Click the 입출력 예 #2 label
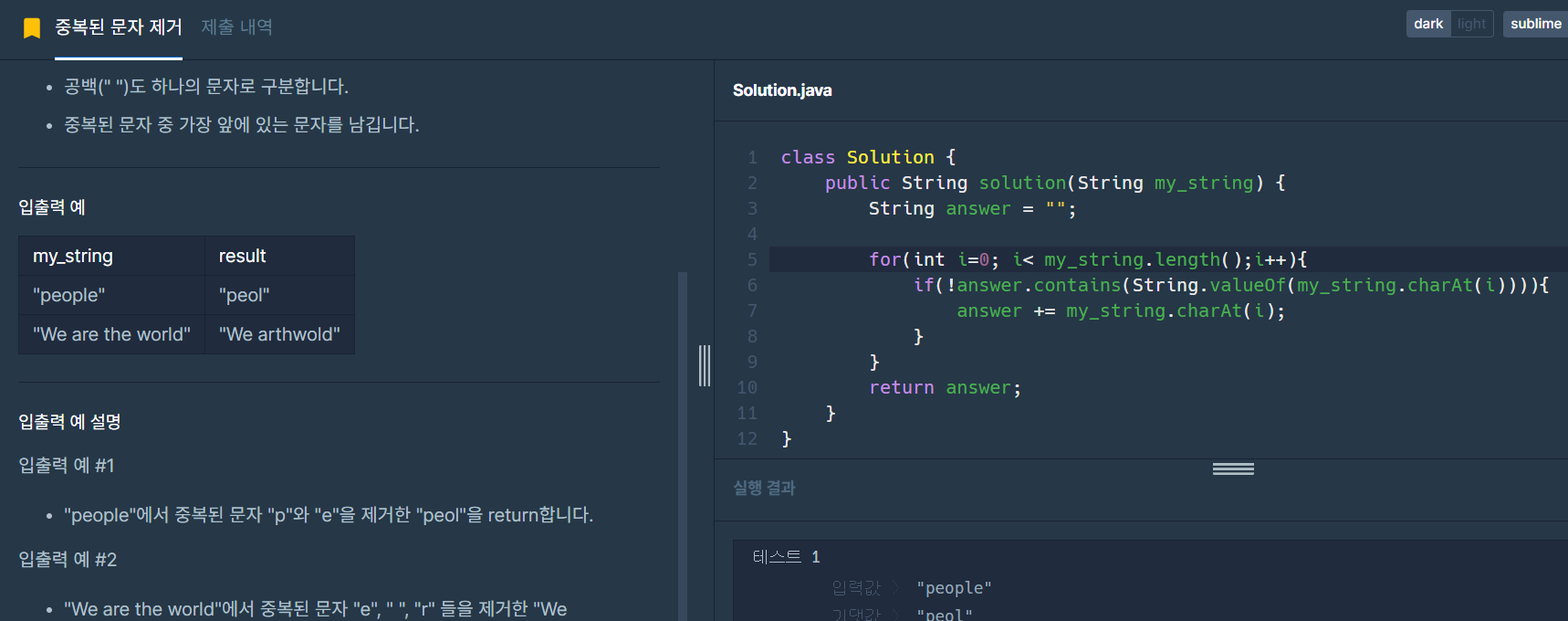Screen dimensions: 1568x621 coord(68,560)
